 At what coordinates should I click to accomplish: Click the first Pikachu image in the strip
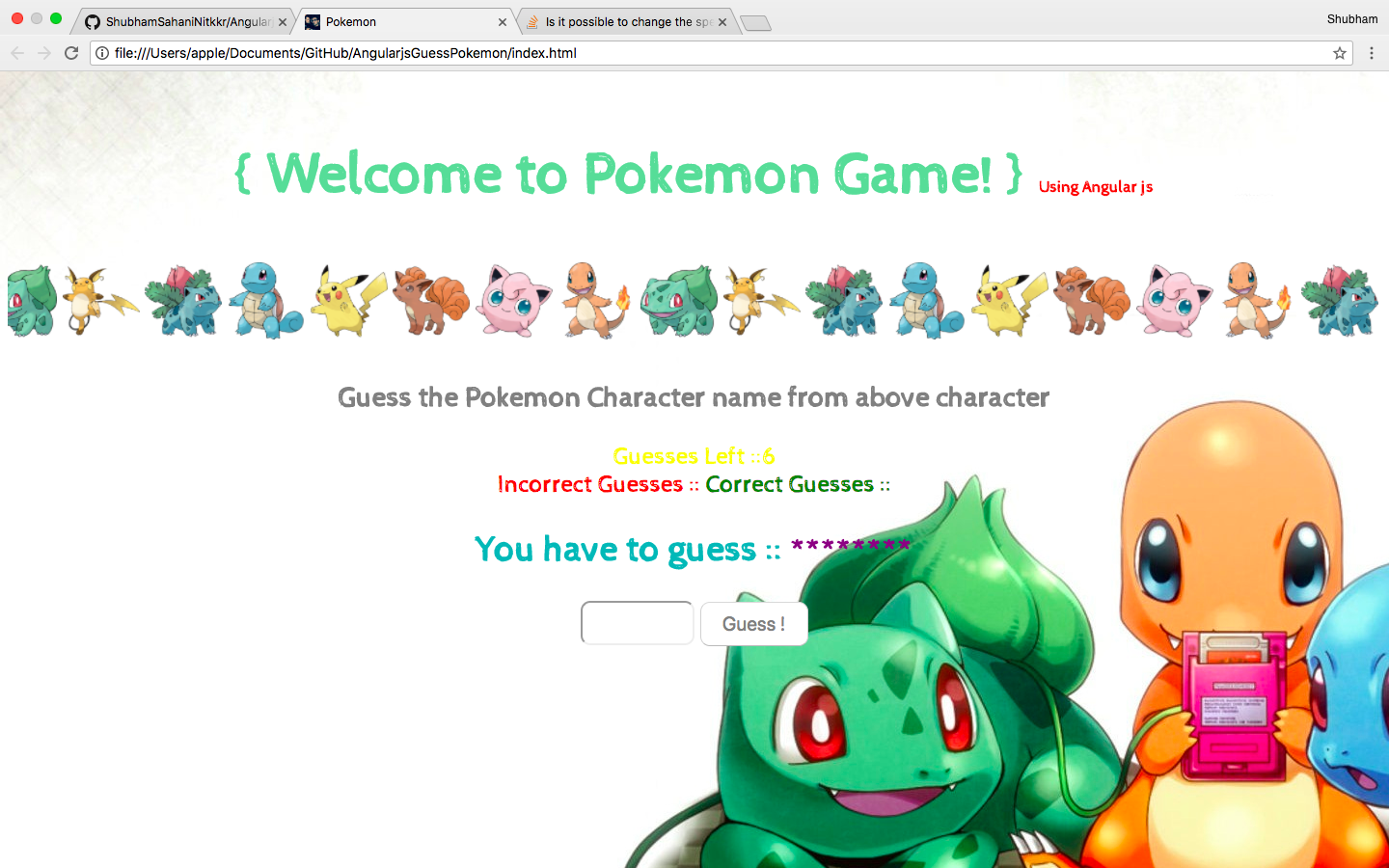(x=348, y=301)
